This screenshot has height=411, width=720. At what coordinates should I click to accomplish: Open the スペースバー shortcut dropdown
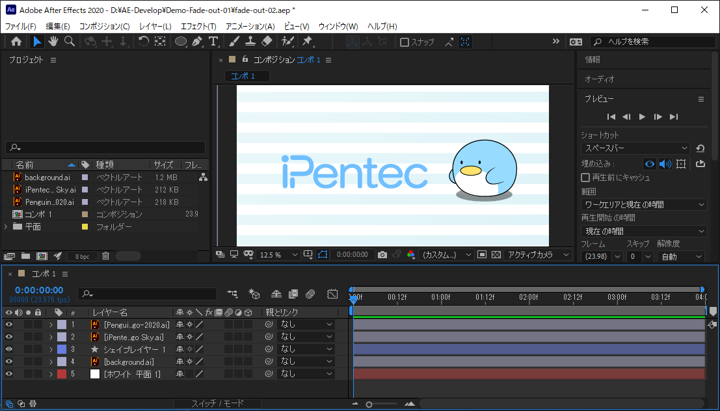click(x=636, y=148)
